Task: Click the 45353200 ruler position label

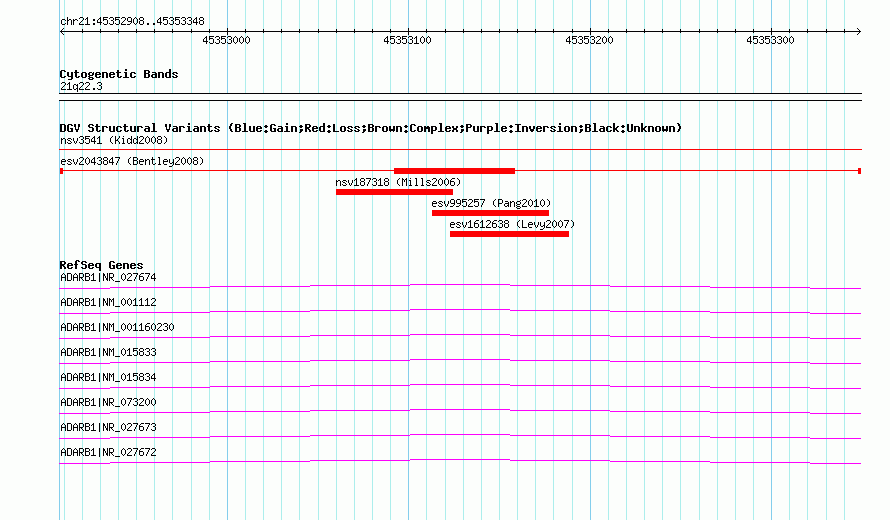Action: pos(589,40)
